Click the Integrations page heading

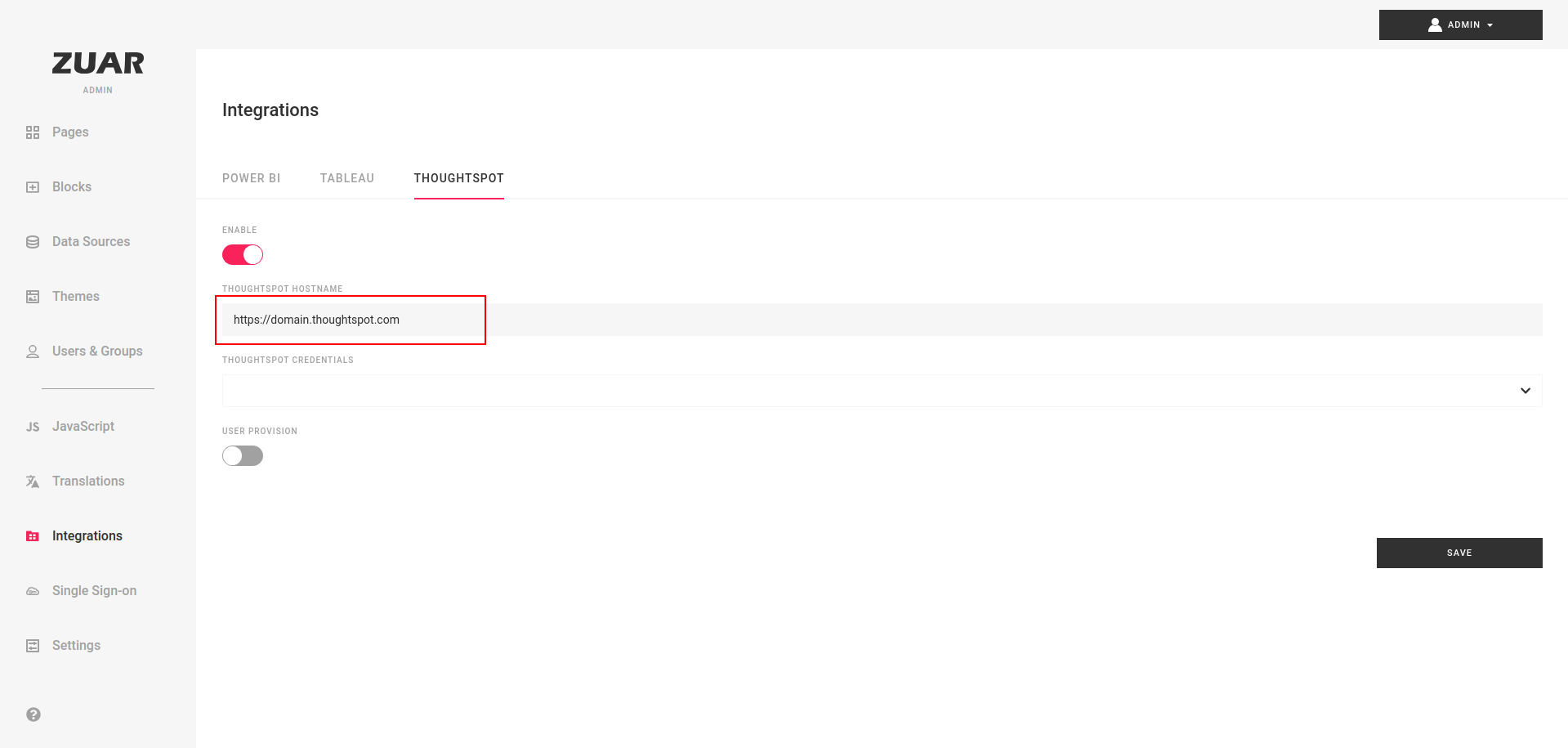270,110
